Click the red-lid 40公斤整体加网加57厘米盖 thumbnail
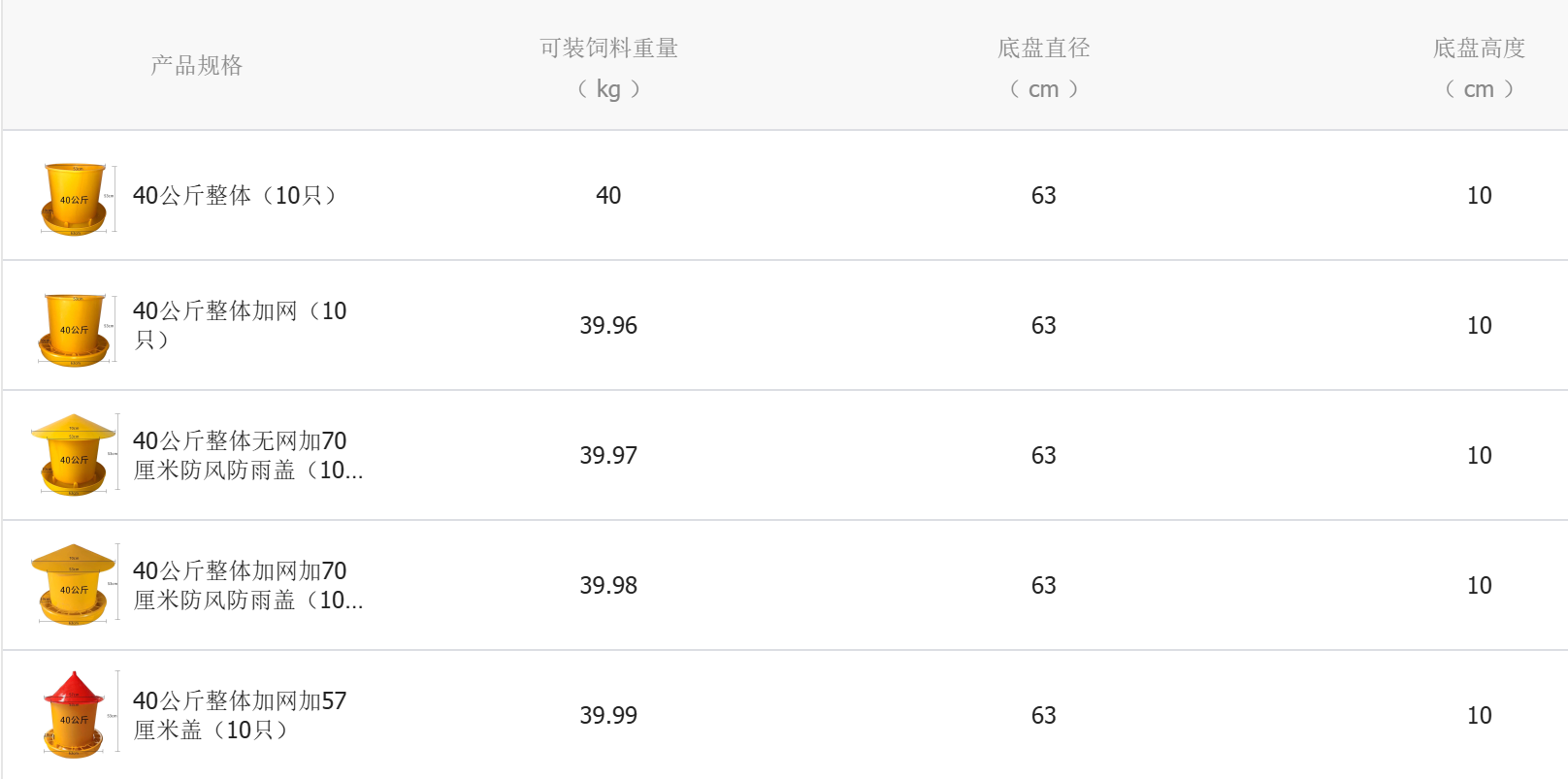 pyautogui.click(x=74, y=715)
